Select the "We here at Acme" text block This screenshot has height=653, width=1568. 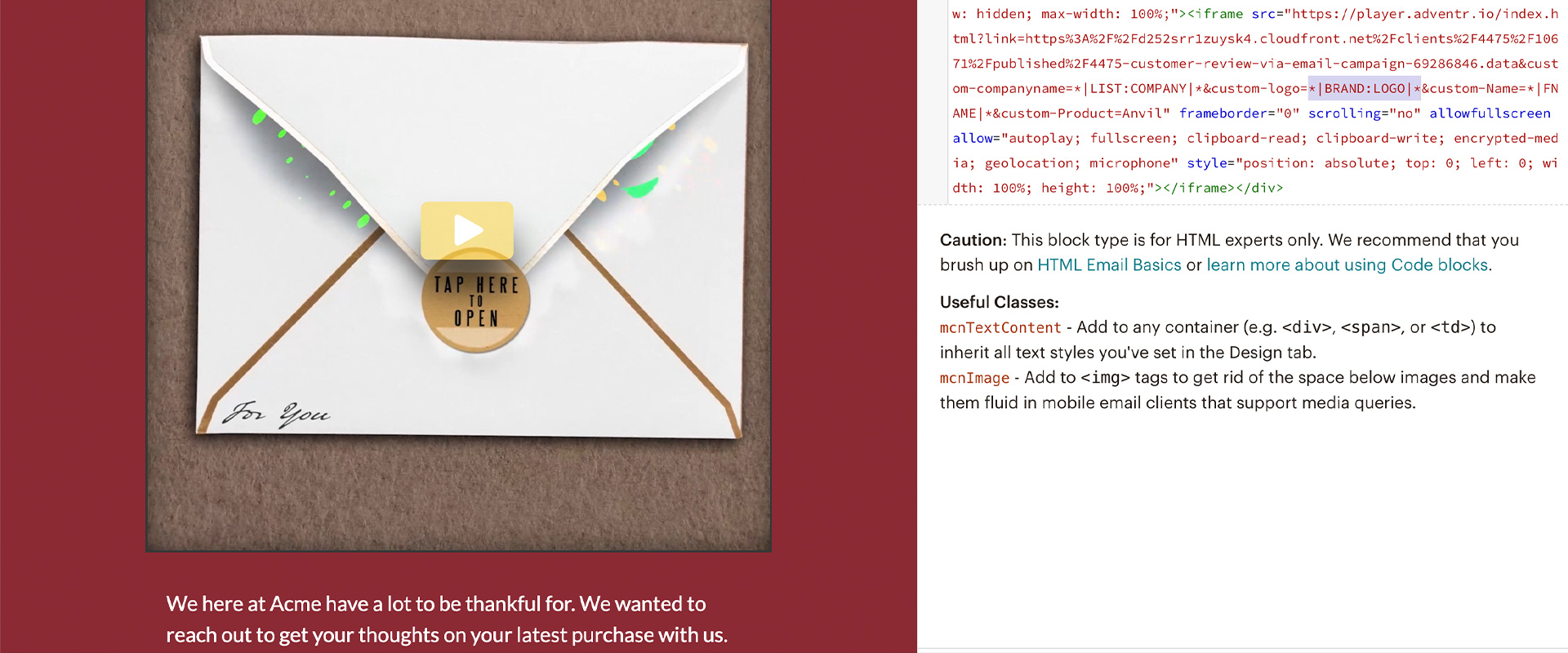tap(447, 620)
